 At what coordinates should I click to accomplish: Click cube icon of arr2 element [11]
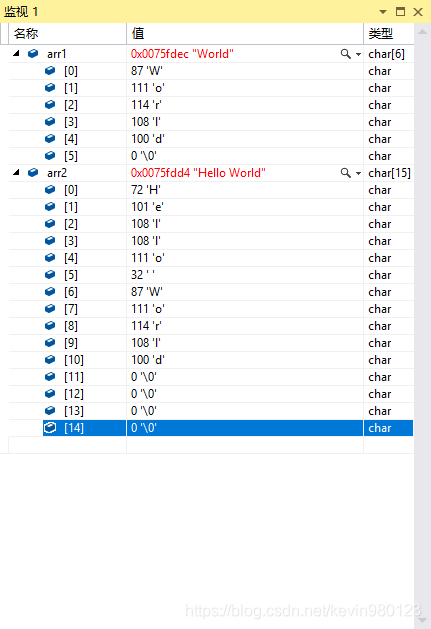(x=50, y=377)
